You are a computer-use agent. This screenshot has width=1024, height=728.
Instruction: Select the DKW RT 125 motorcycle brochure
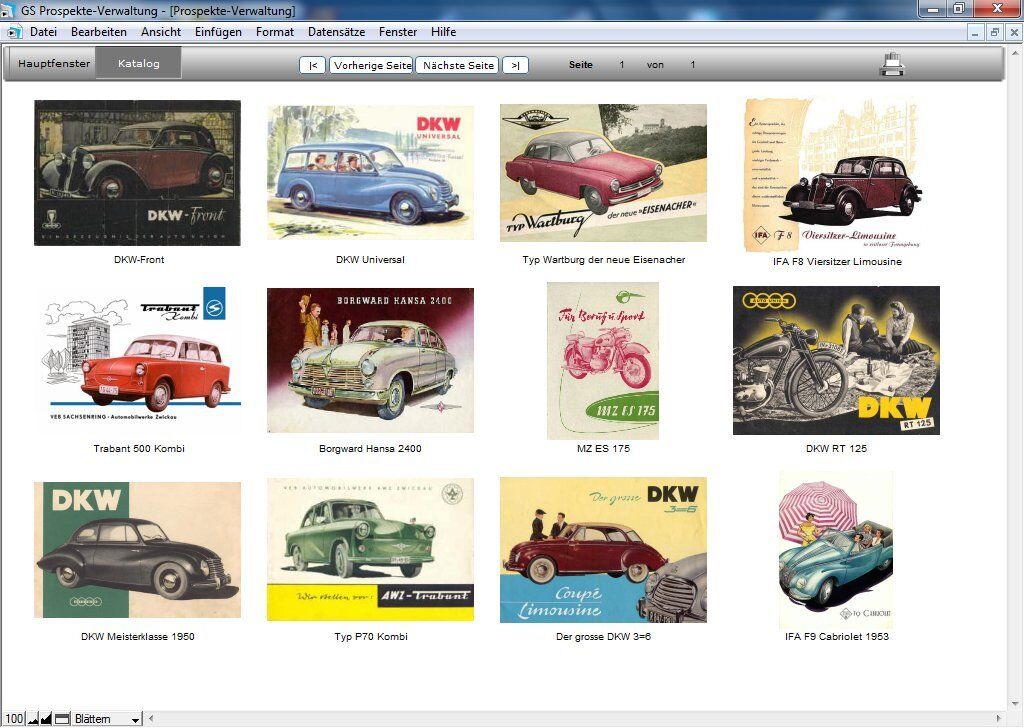837,360
